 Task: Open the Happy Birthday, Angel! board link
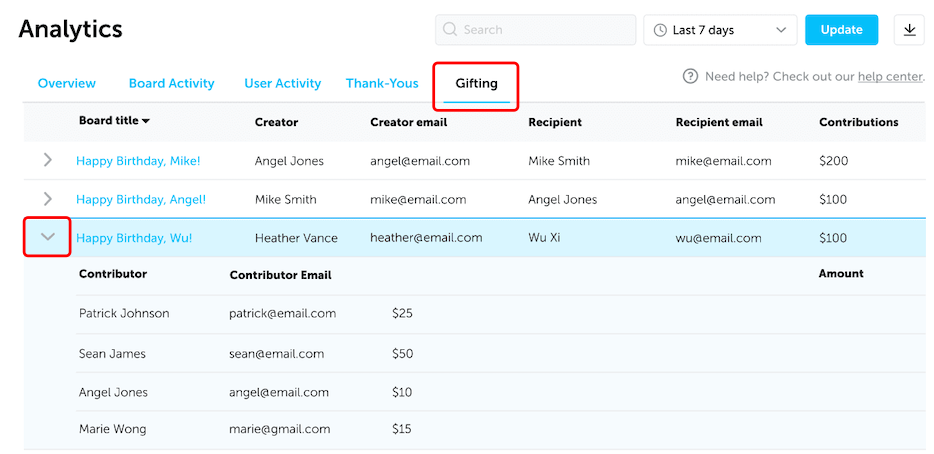[x=141, y=200]
